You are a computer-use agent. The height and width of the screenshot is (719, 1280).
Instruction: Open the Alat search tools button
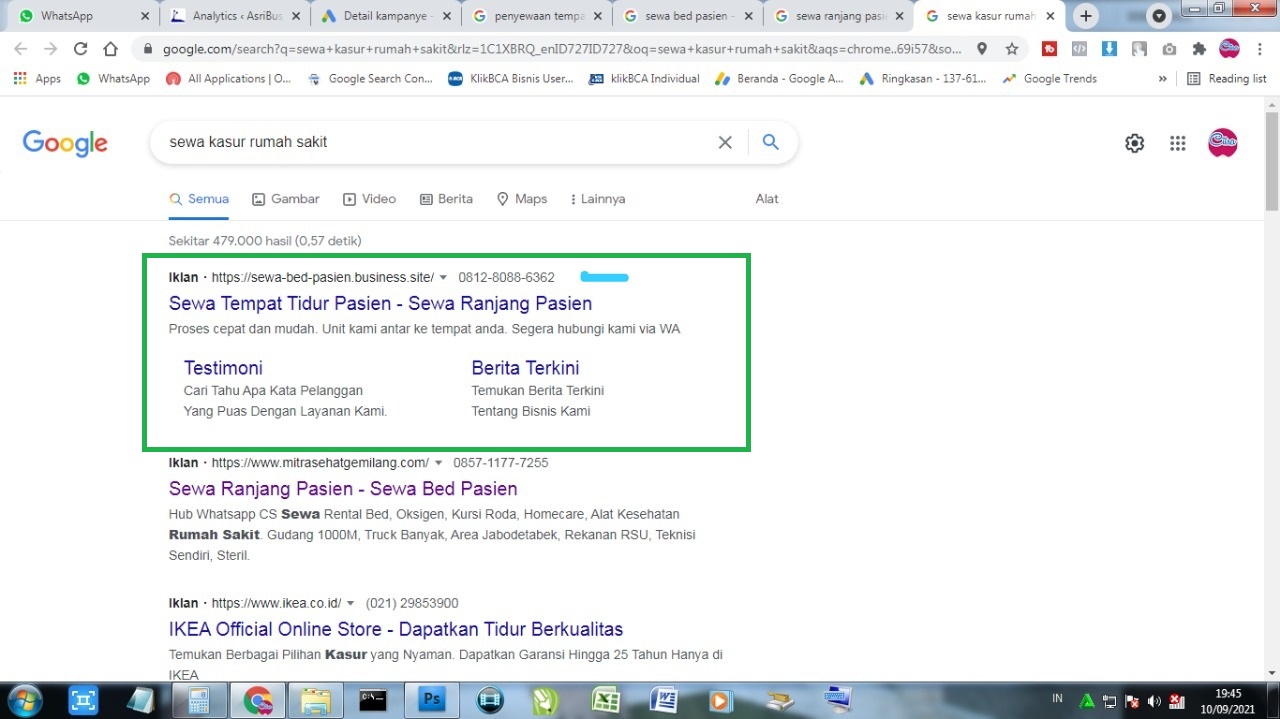click(767, 199)
